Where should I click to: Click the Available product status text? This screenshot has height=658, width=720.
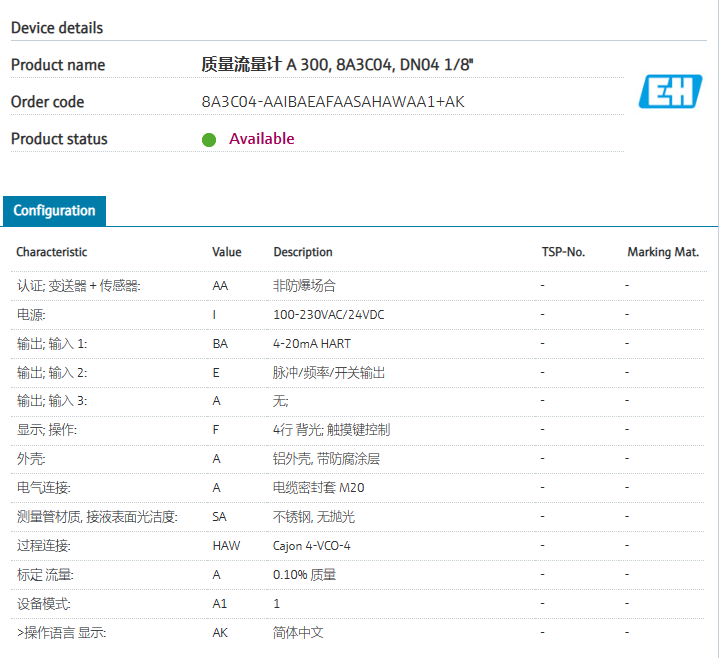pyautogui.click(x=261, y=139)
